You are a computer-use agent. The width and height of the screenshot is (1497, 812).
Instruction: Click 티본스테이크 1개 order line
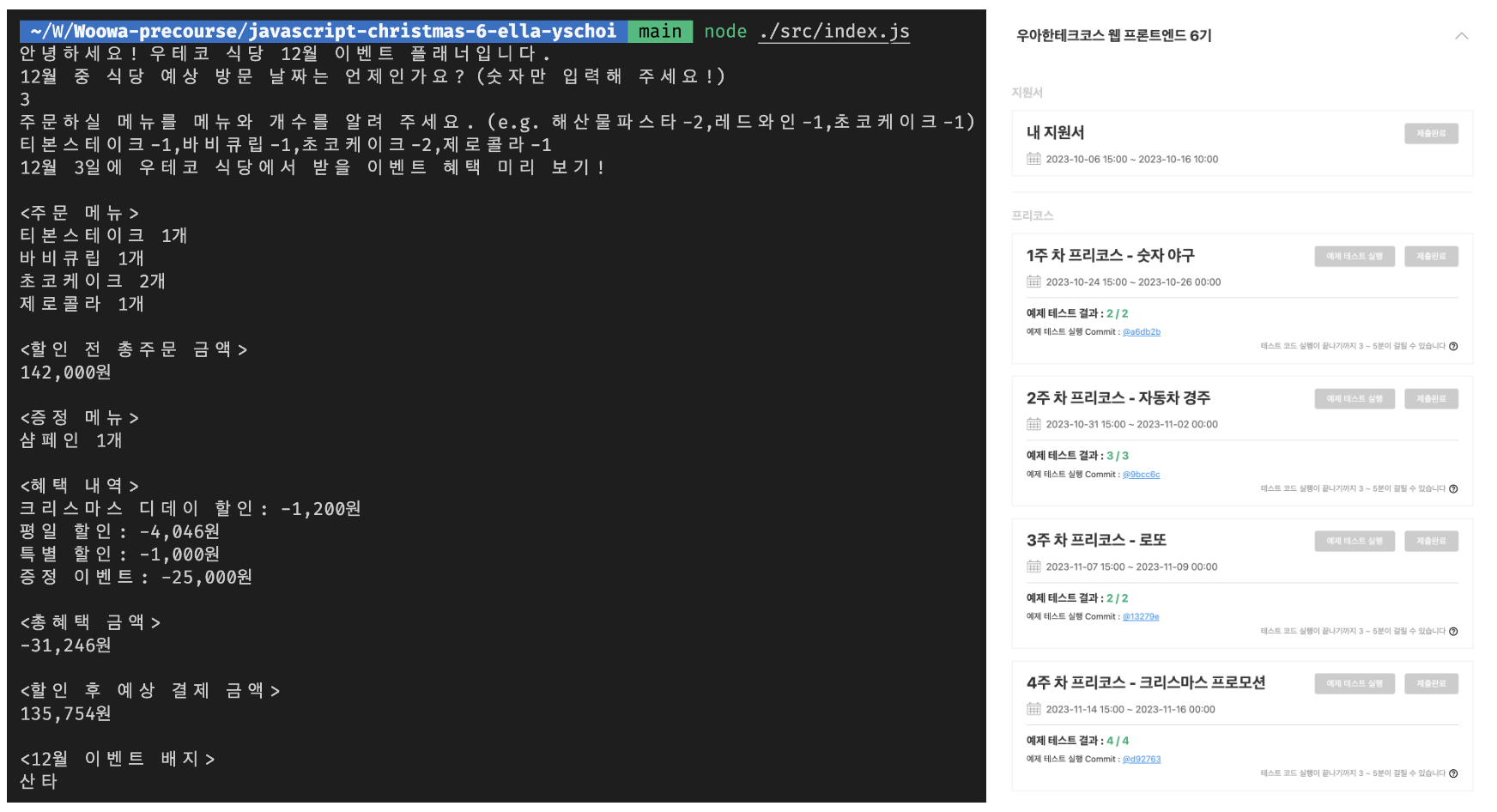pos(103,236)
